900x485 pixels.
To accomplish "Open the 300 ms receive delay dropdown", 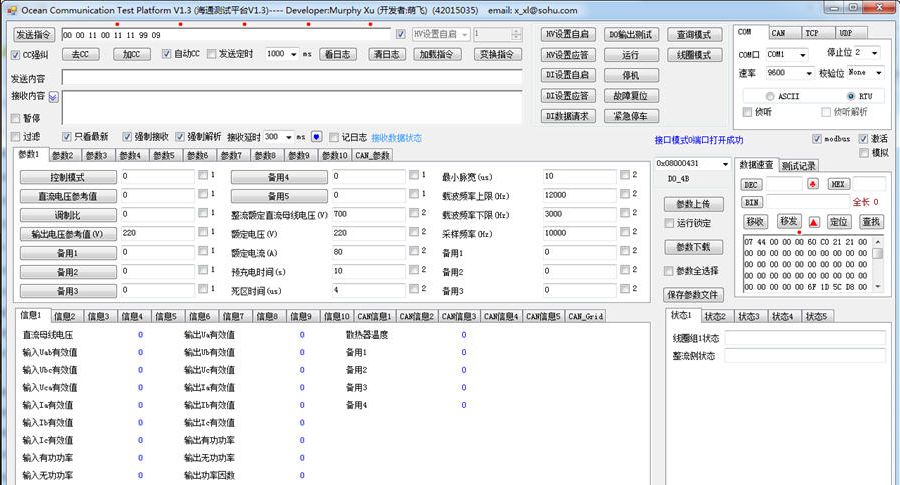I will [x=289, y=137].
